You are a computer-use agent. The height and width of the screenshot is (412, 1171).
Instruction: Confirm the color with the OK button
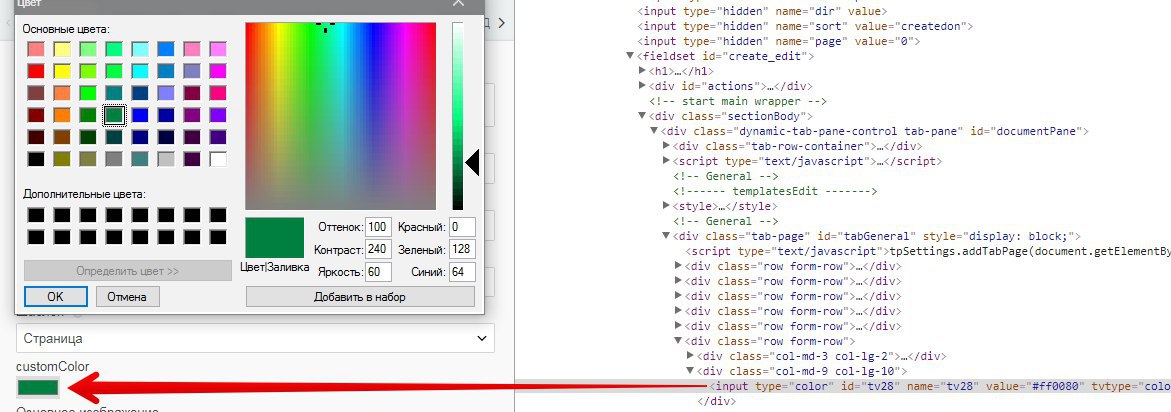(56, 296)
